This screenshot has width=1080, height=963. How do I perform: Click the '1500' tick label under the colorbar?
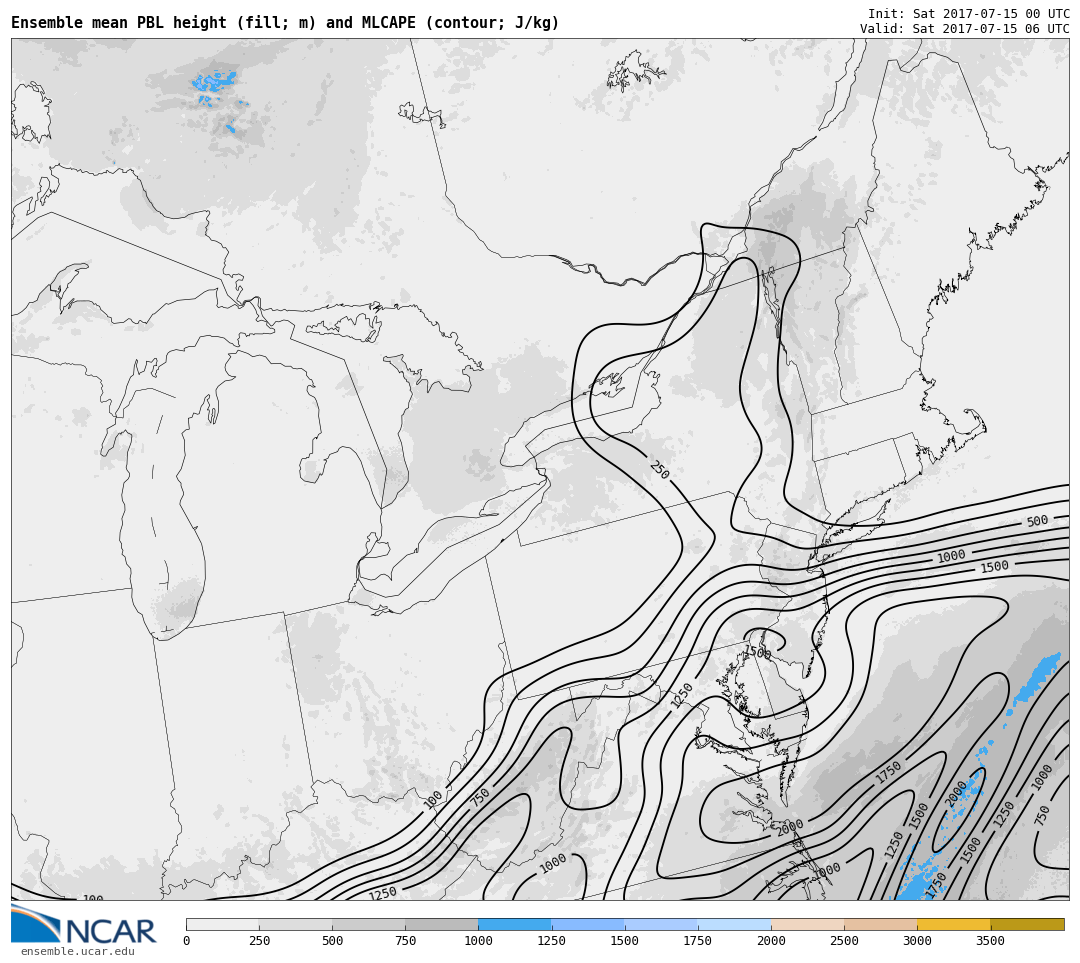[x=625, y=941]
